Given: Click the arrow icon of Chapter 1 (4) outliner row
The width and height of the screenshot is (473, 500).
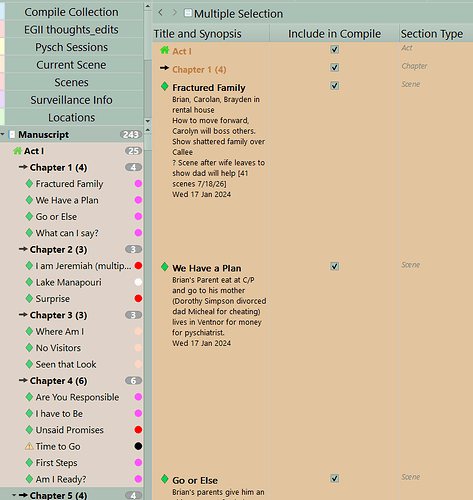Looking at the screenshot, I should click(x=164, y=68).
